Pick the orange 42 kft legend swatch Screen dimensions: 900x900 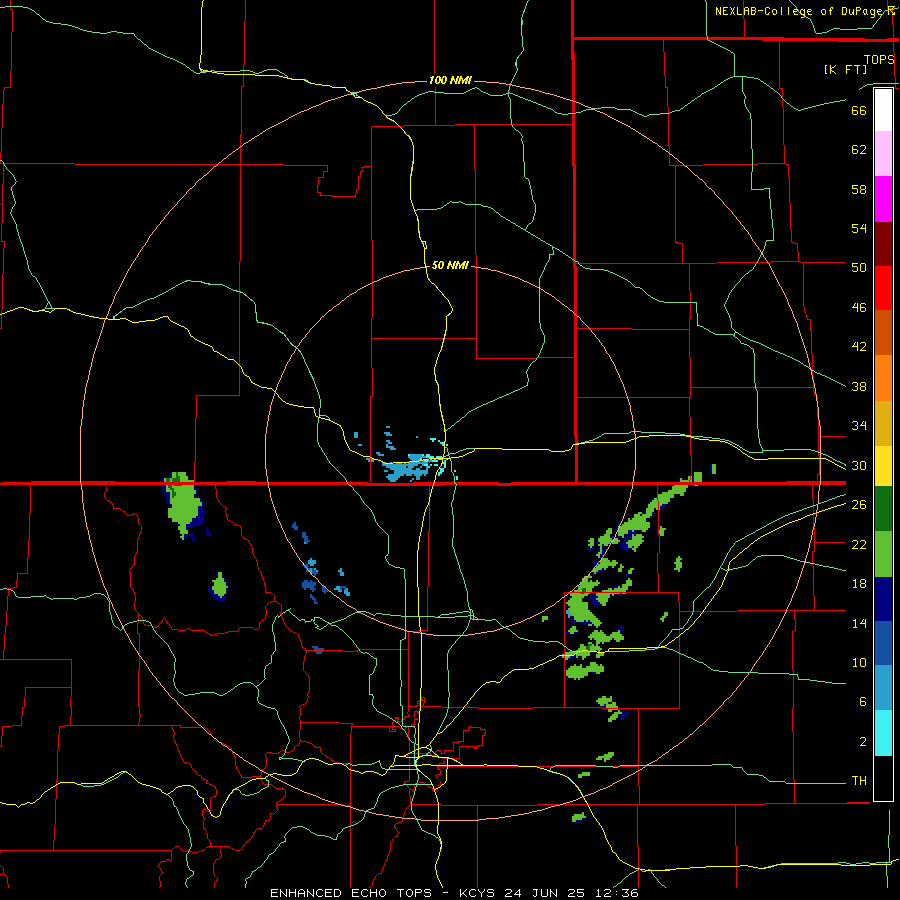point(883,378)
